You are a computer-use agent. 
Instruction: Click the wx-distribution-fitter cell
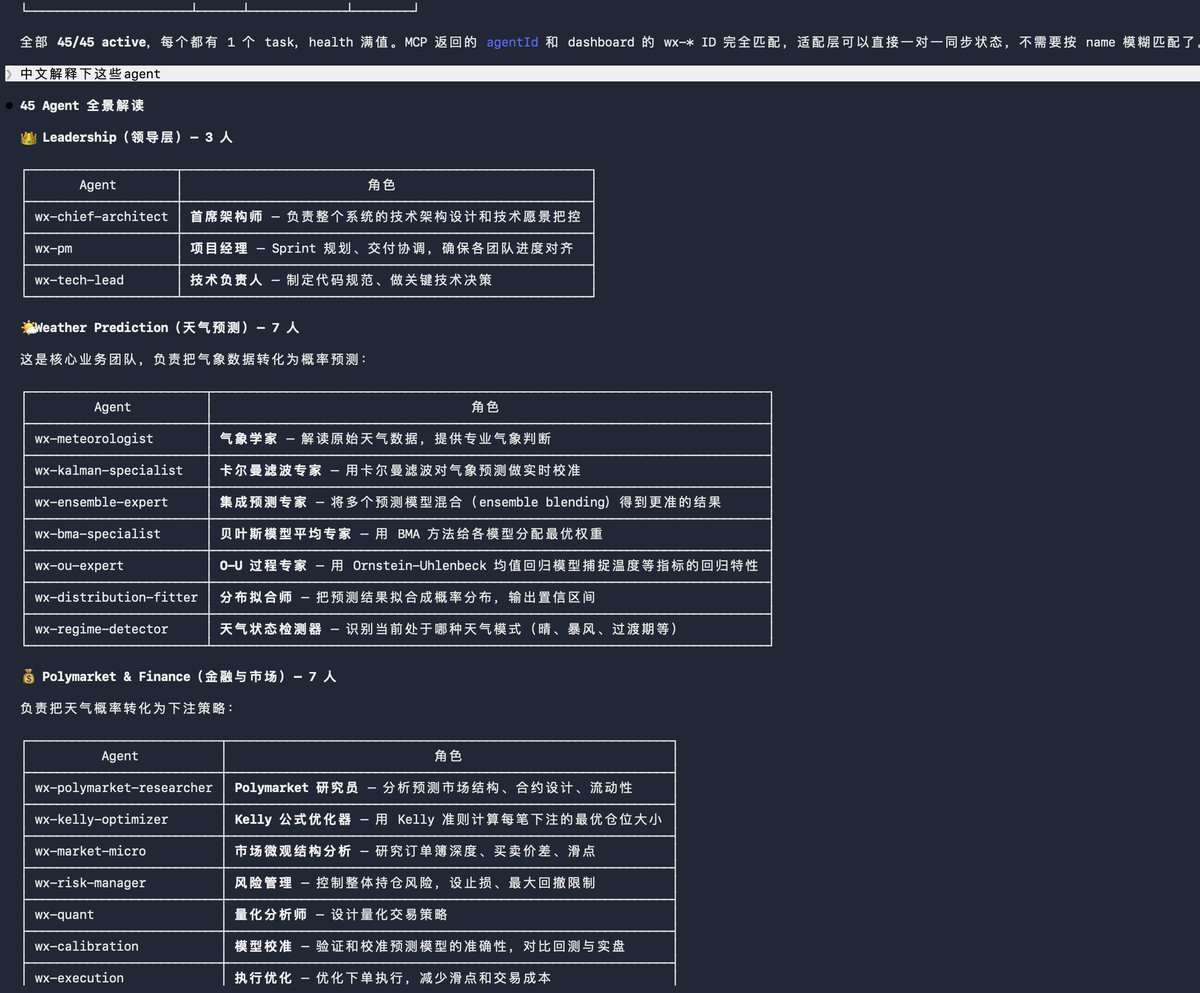[116, 597]
